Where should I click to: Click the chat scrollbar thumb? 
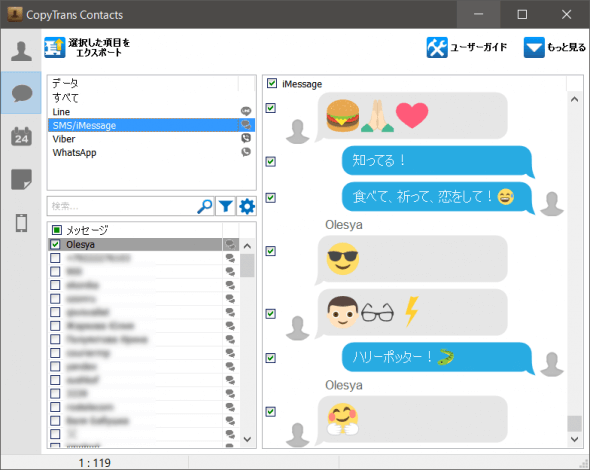574,423
